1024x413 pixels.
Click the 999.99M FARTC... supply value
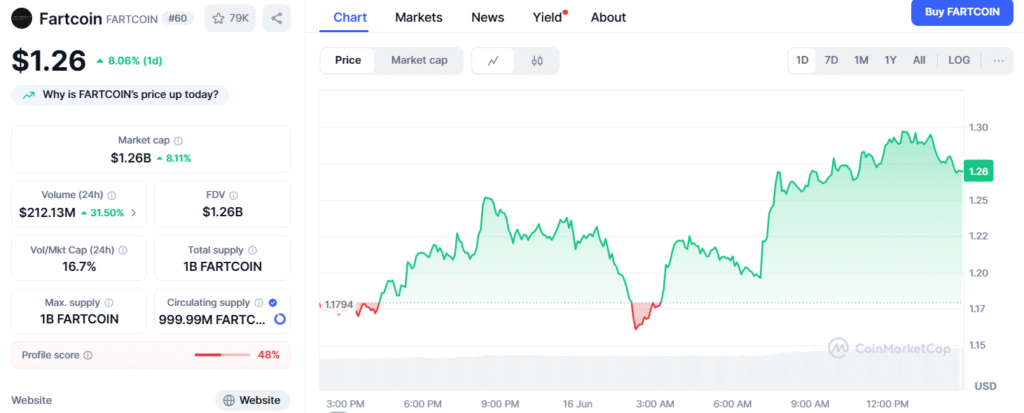tap(212, 320)
